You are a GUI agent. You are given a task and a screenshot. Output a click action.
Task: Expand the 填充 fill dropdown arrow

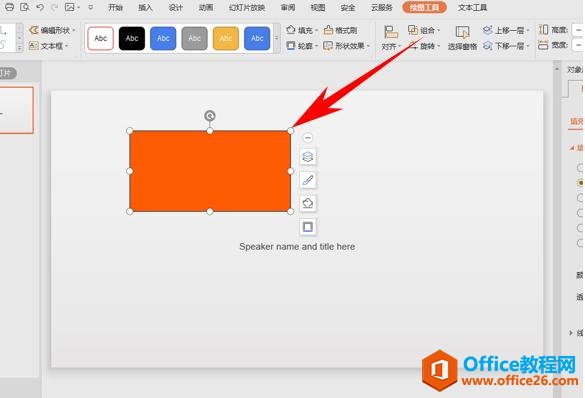tap(316, 30)
